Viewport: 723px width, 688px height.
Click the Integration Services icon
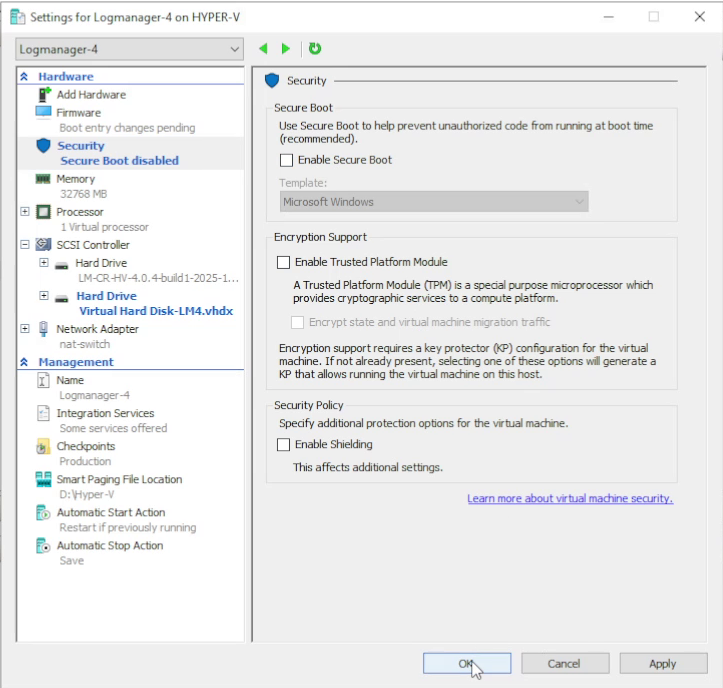(43, 413)
